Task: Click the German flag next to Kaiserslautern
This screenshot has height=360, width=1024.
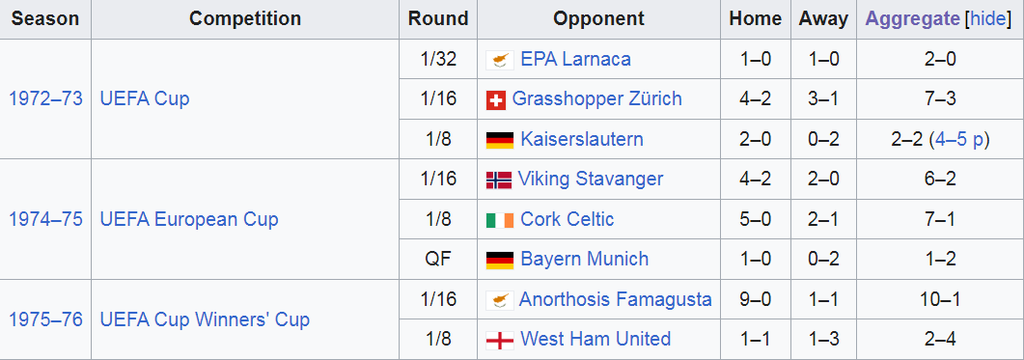Action: [x=500, y=140]
